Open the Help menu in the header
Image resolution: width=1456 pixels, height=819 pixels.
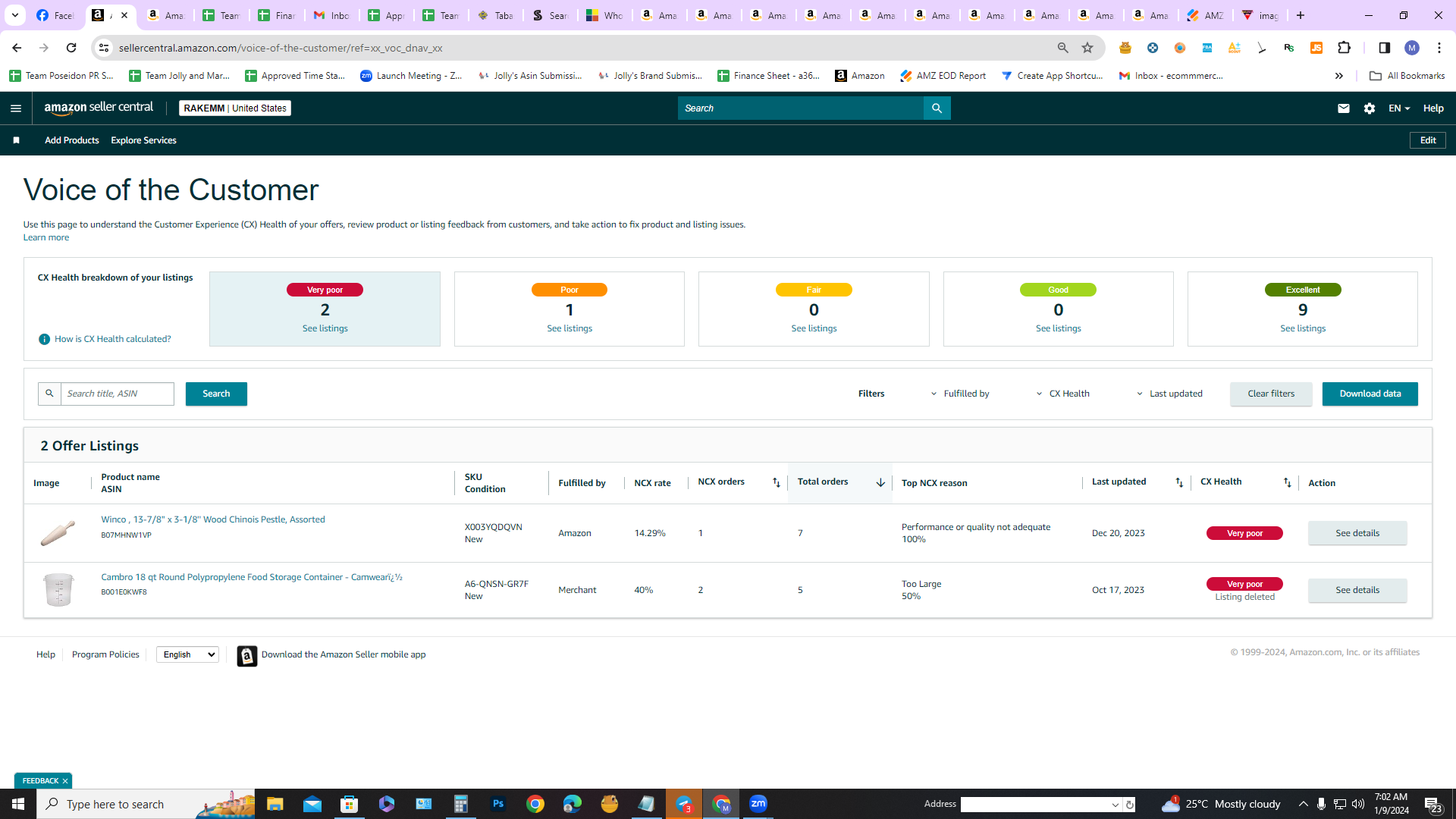(1433, 108)
